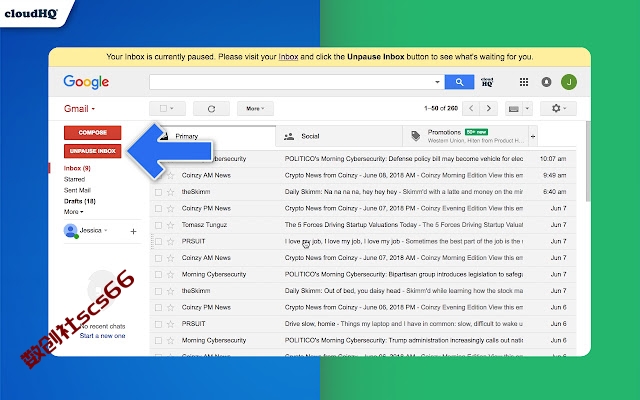Go to older messages page arrow
The image size is (640, 400).
(x=489, y=109)
